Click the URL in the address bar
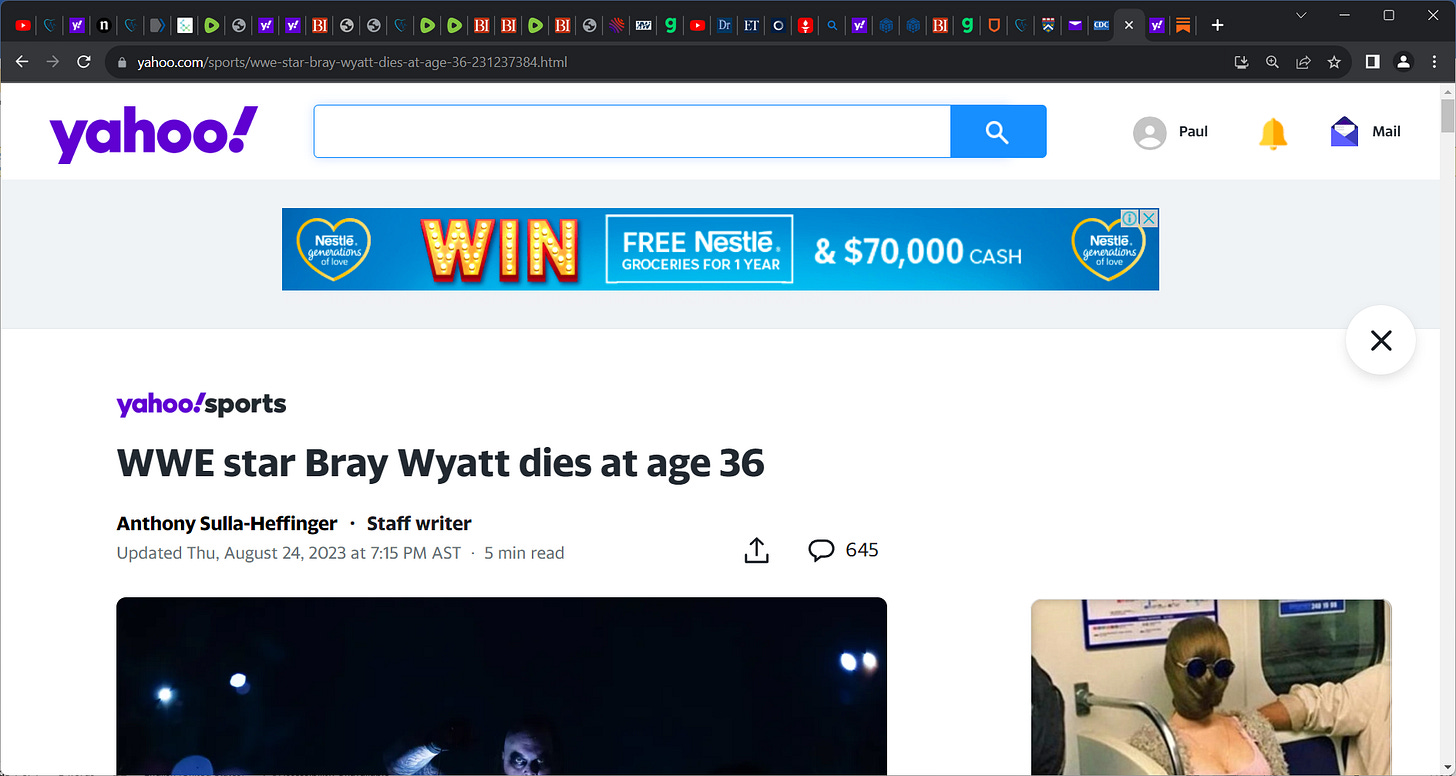The height and width of the screenshot is (776, 1456). point(352,62)
